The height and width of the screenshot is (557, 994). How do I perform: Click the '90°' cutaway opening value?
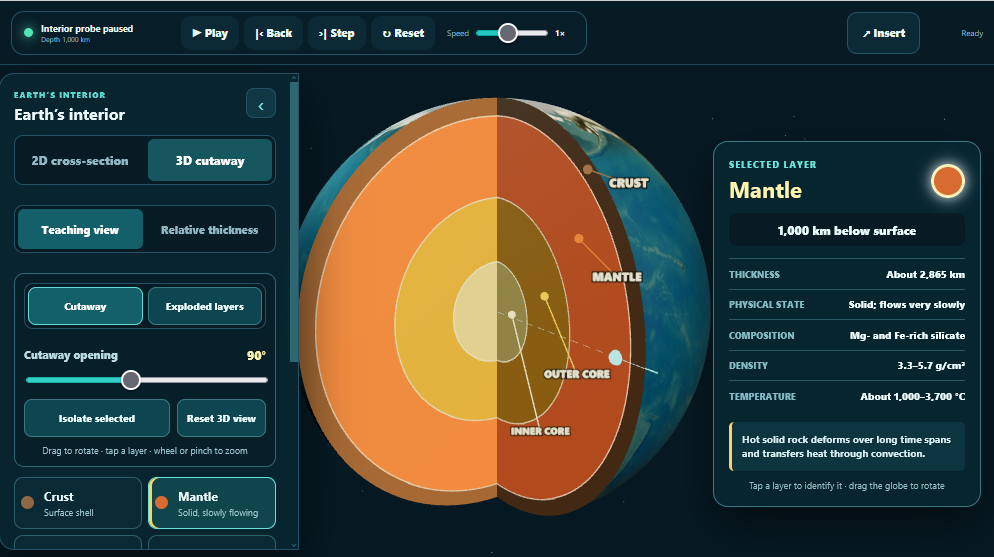pos(256,355)
